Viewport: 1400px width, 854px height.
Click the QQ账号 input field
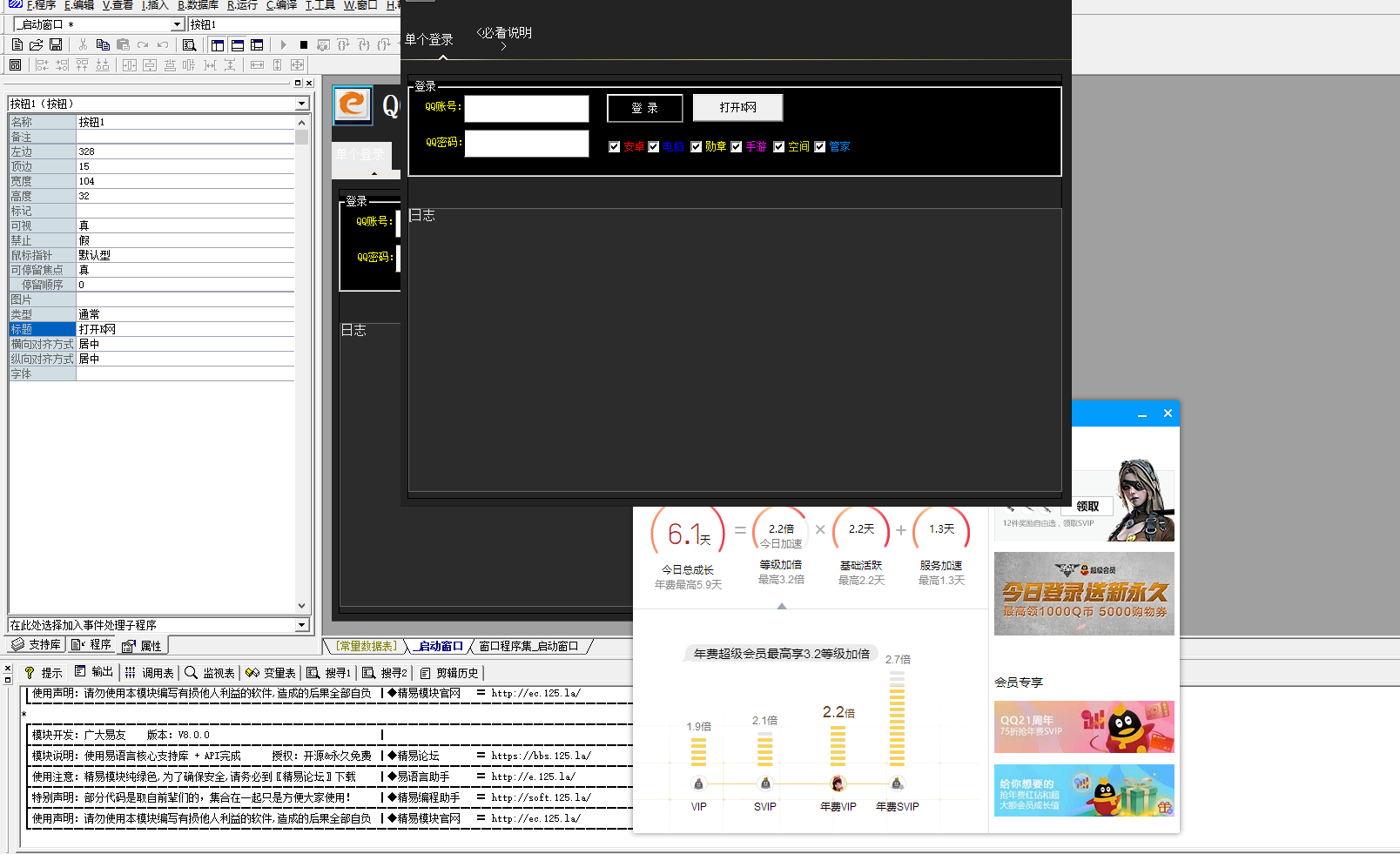point(527,109)
